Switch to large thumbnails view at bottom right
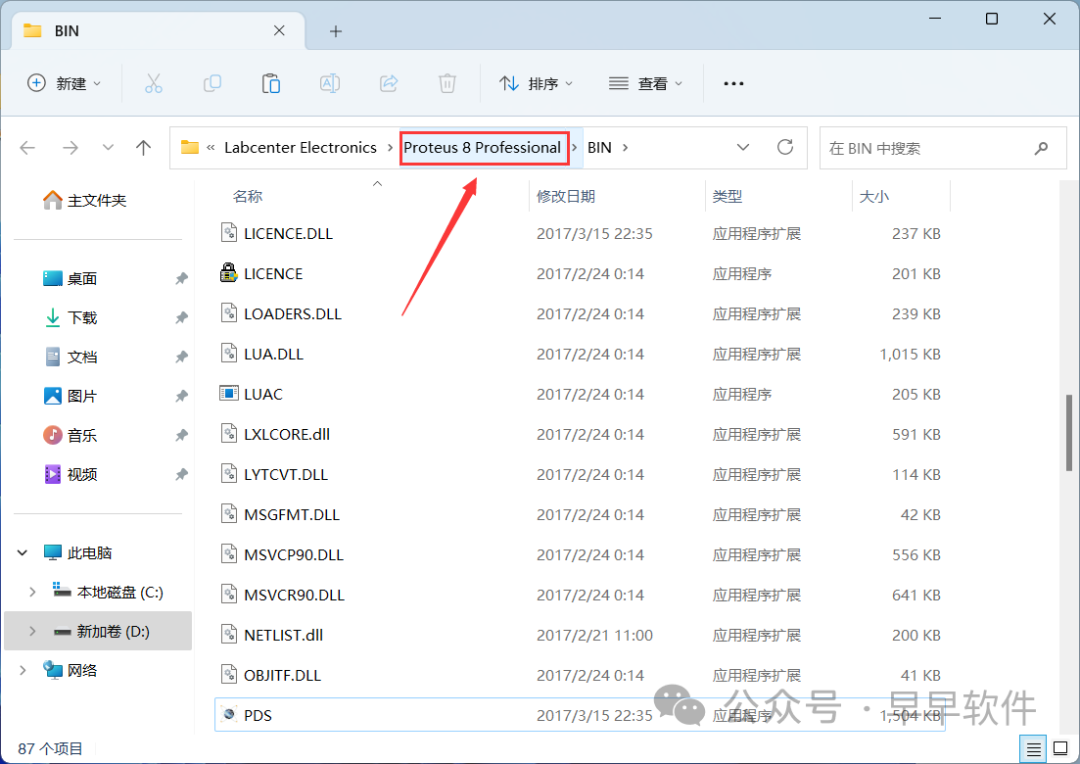1080x764 pixels. point(1060,748)
